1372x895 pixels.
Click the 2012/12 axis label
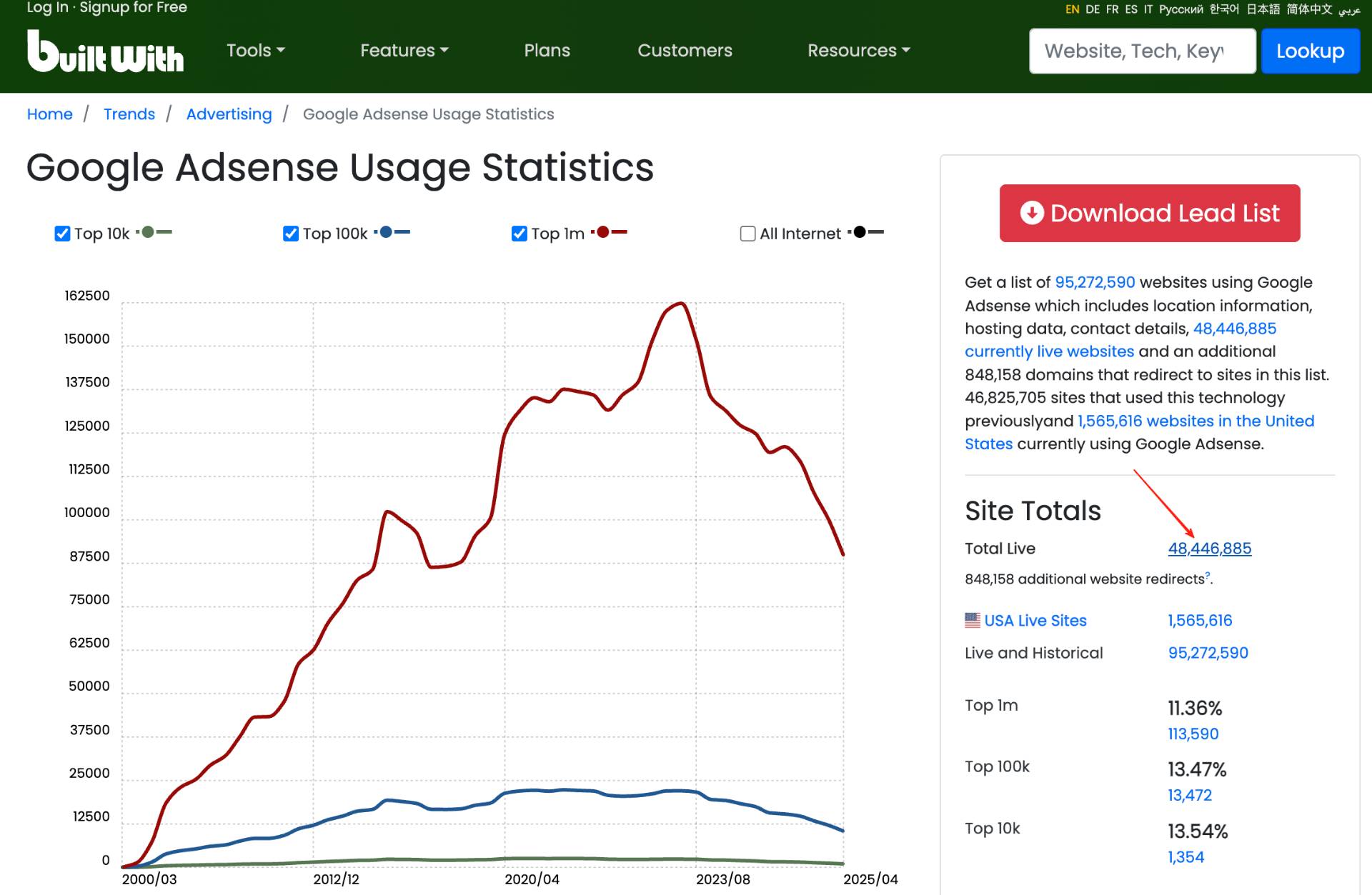pos(336,879)
